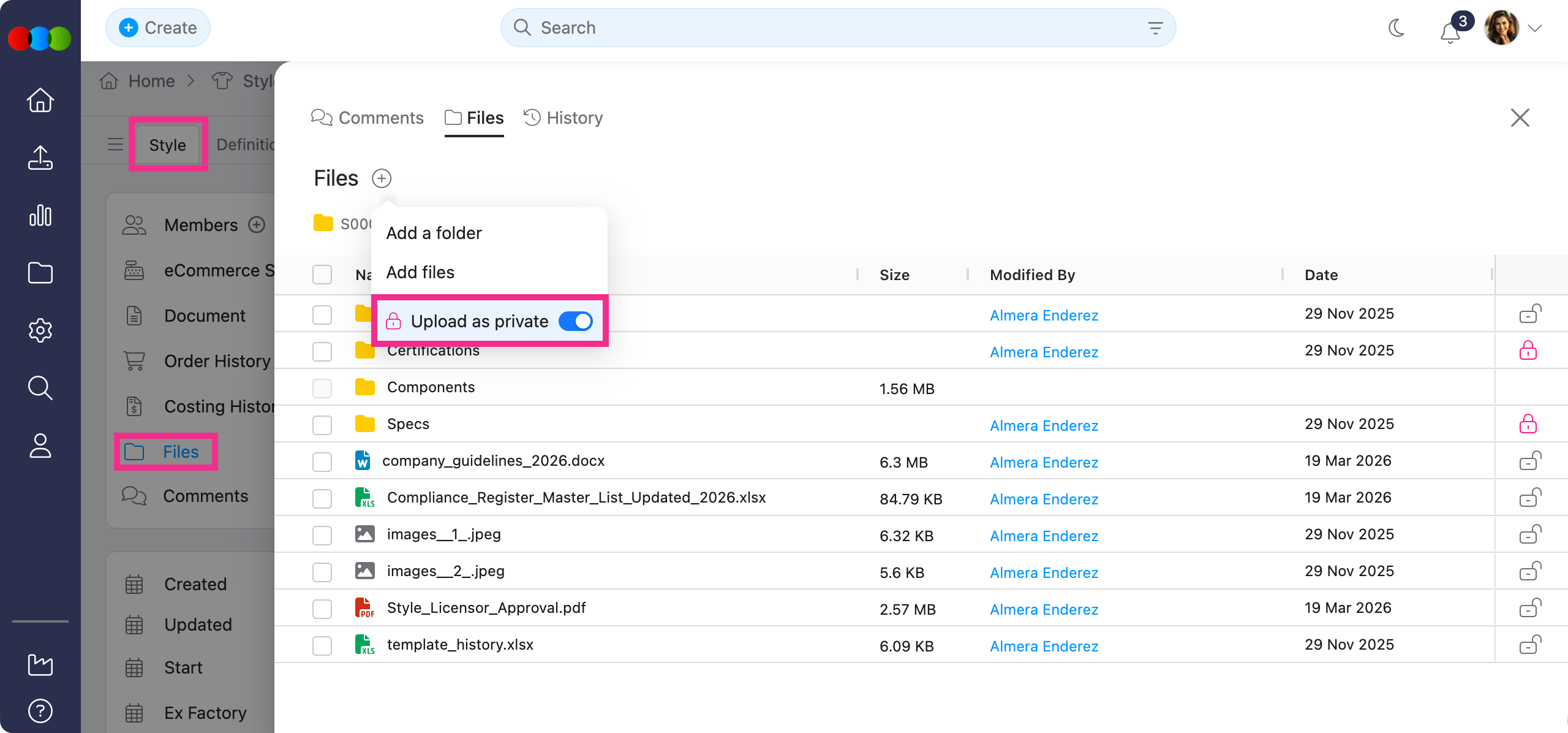The height and width of the screenshot is (733, 1568).
Task: Check the box for company_guidelines_2026.docx
Action: (322, 461)
